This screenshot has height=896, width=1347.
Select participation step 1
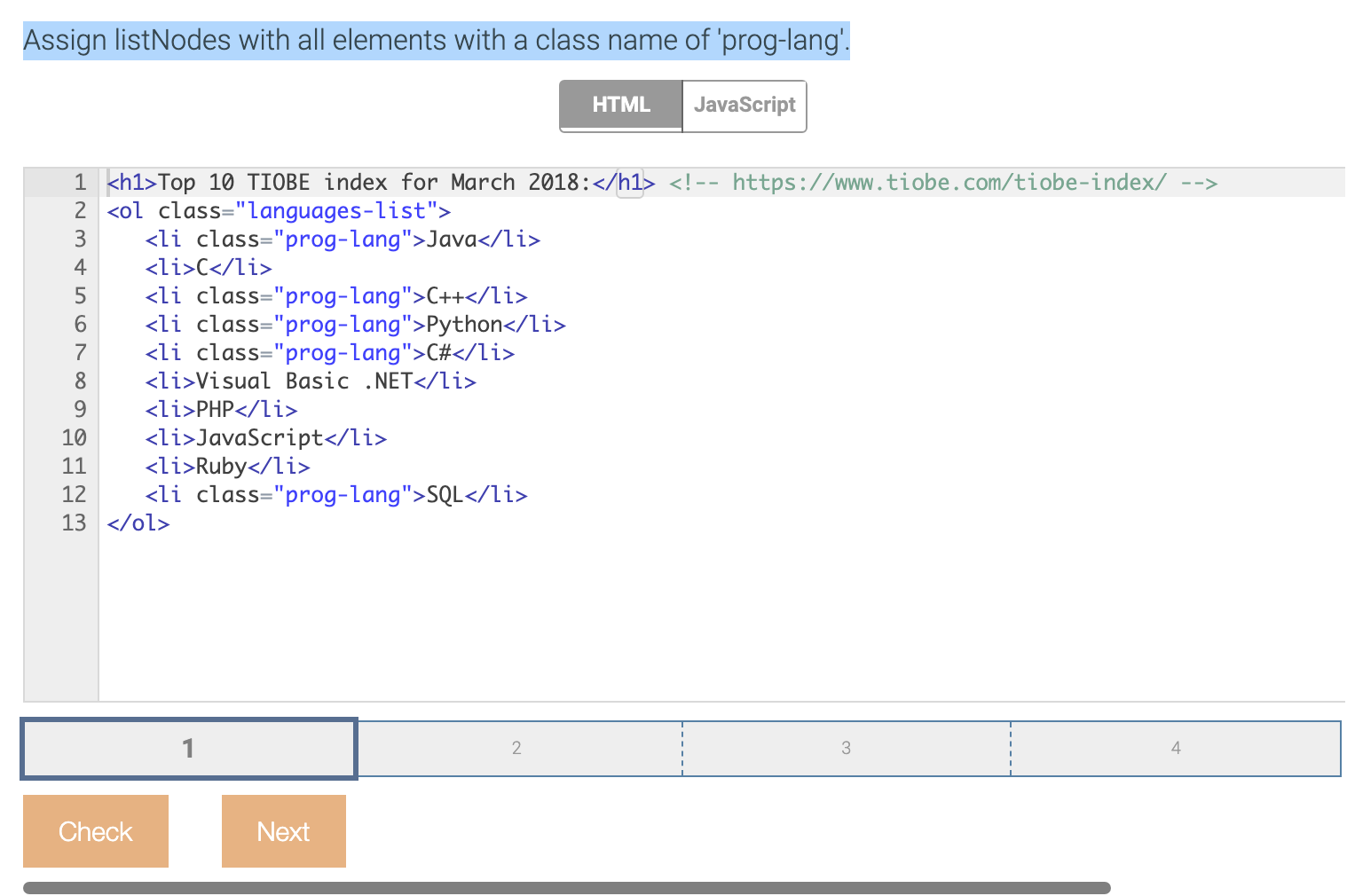point(188,748)
